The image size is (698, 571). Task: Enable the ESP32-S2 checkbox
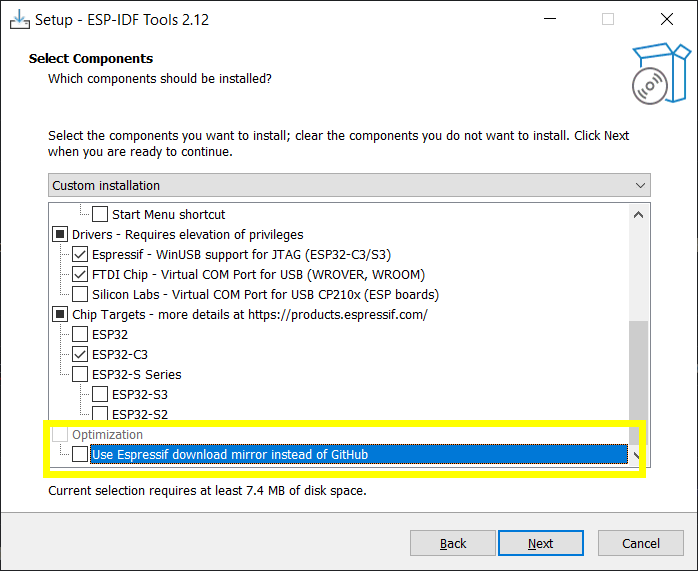tap(100, 413)
